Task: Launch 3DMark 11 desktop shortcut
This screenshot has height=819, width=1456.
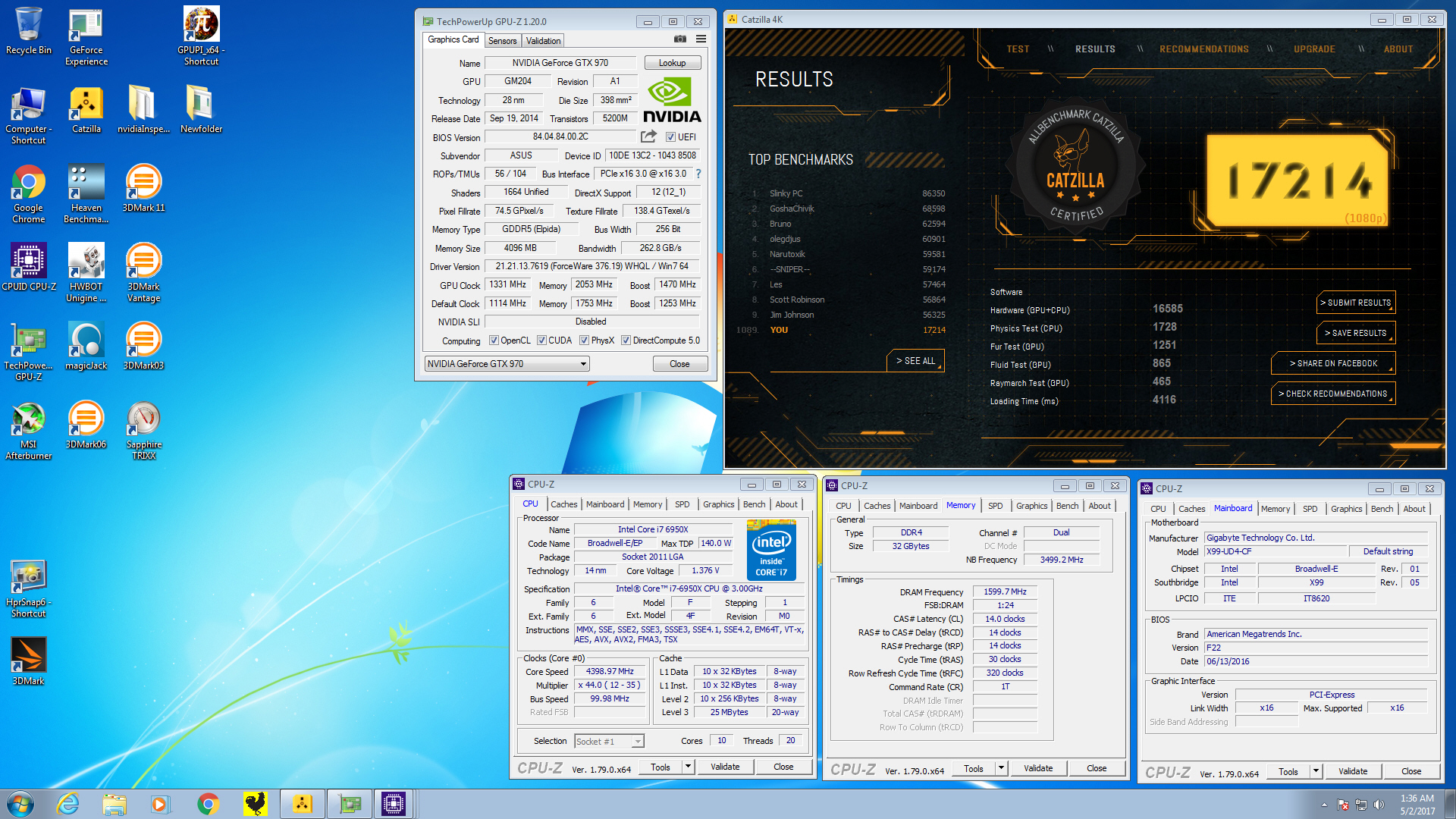Action: point(143,188)
